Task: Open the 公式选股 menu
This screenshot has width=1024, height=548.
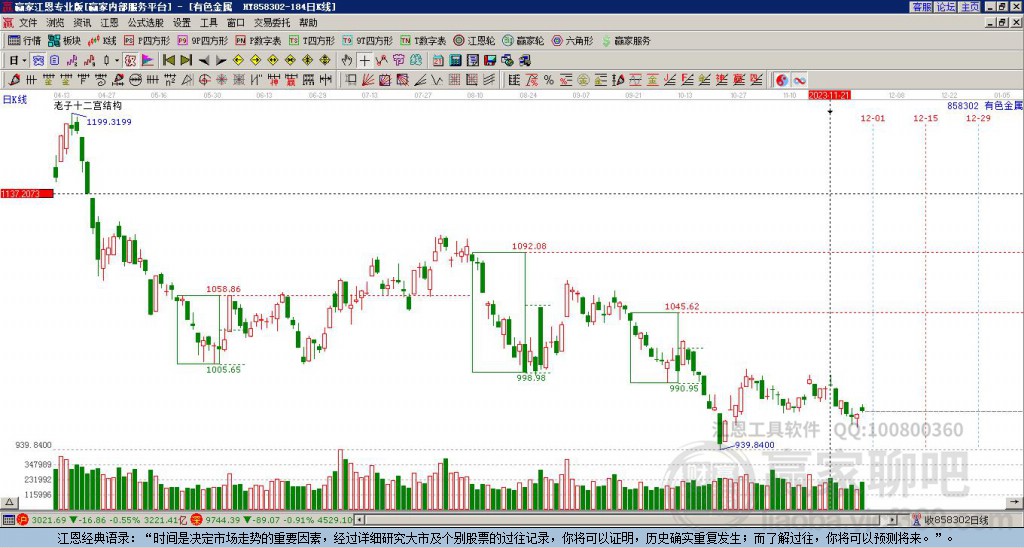Action: (x=146, y=23)
